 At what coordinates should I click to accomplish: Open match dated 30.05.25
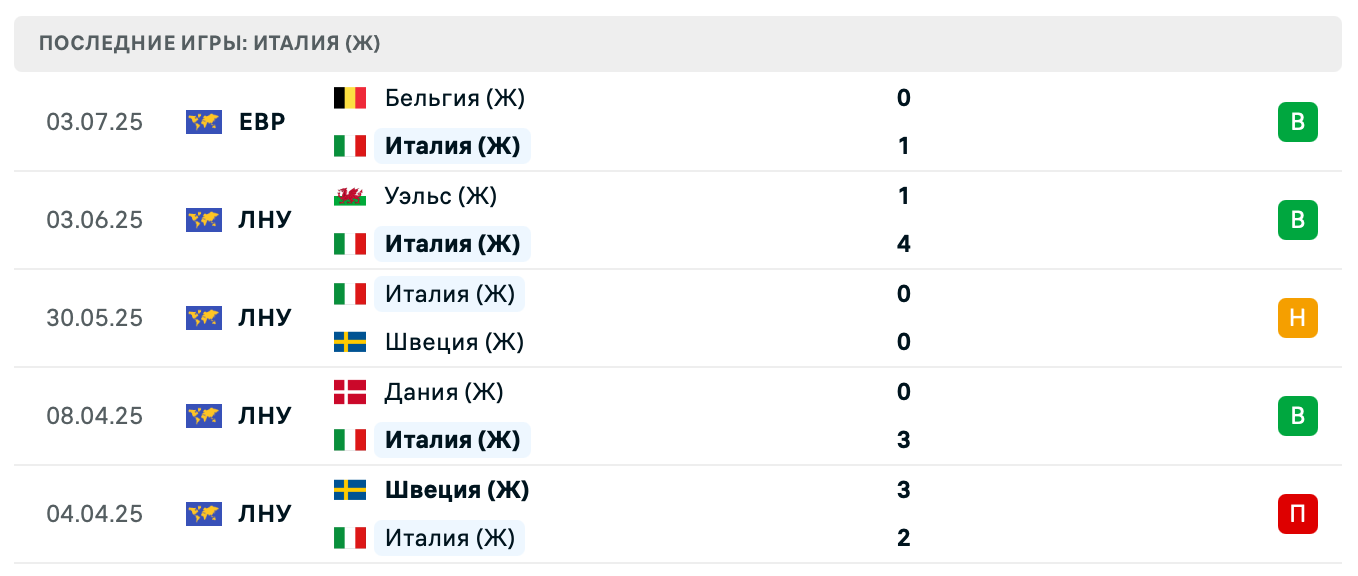tap(94, 318)
